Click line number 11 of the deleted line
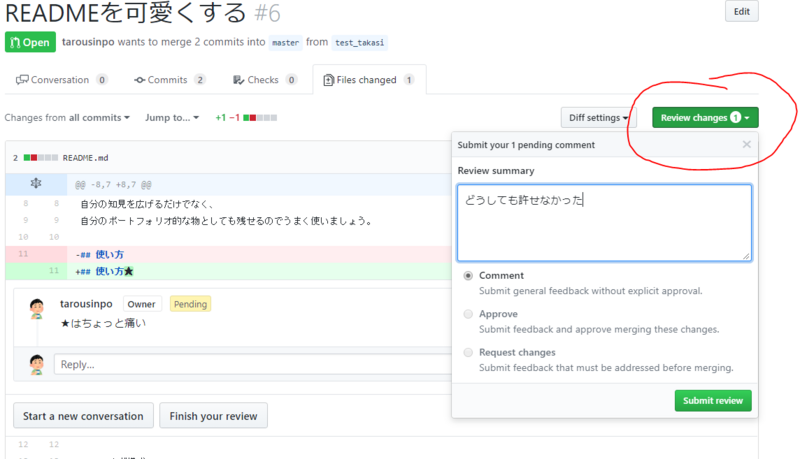Screen dimensions: 800x459 coord(23,253)
